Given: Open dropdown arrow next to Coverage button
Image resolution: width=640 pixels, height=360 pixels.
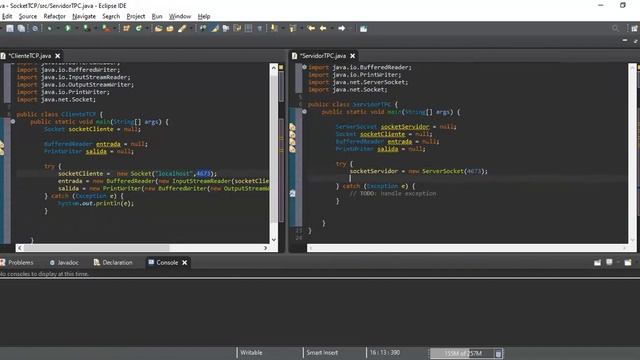Looking at the screenshot, I should [95, 28].
